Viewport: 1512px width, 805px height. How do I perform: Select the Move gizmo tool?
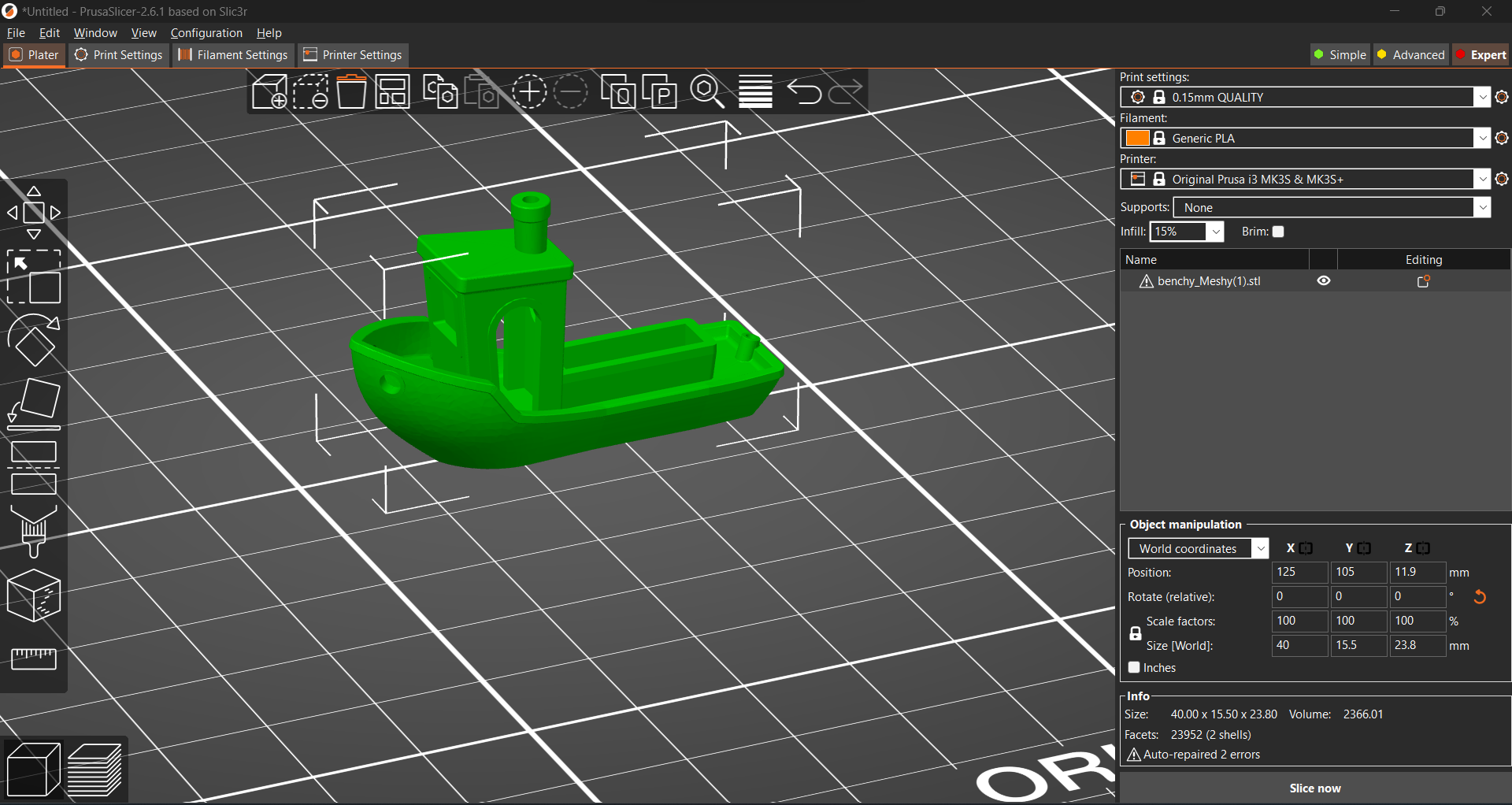(x=34, y=213)
